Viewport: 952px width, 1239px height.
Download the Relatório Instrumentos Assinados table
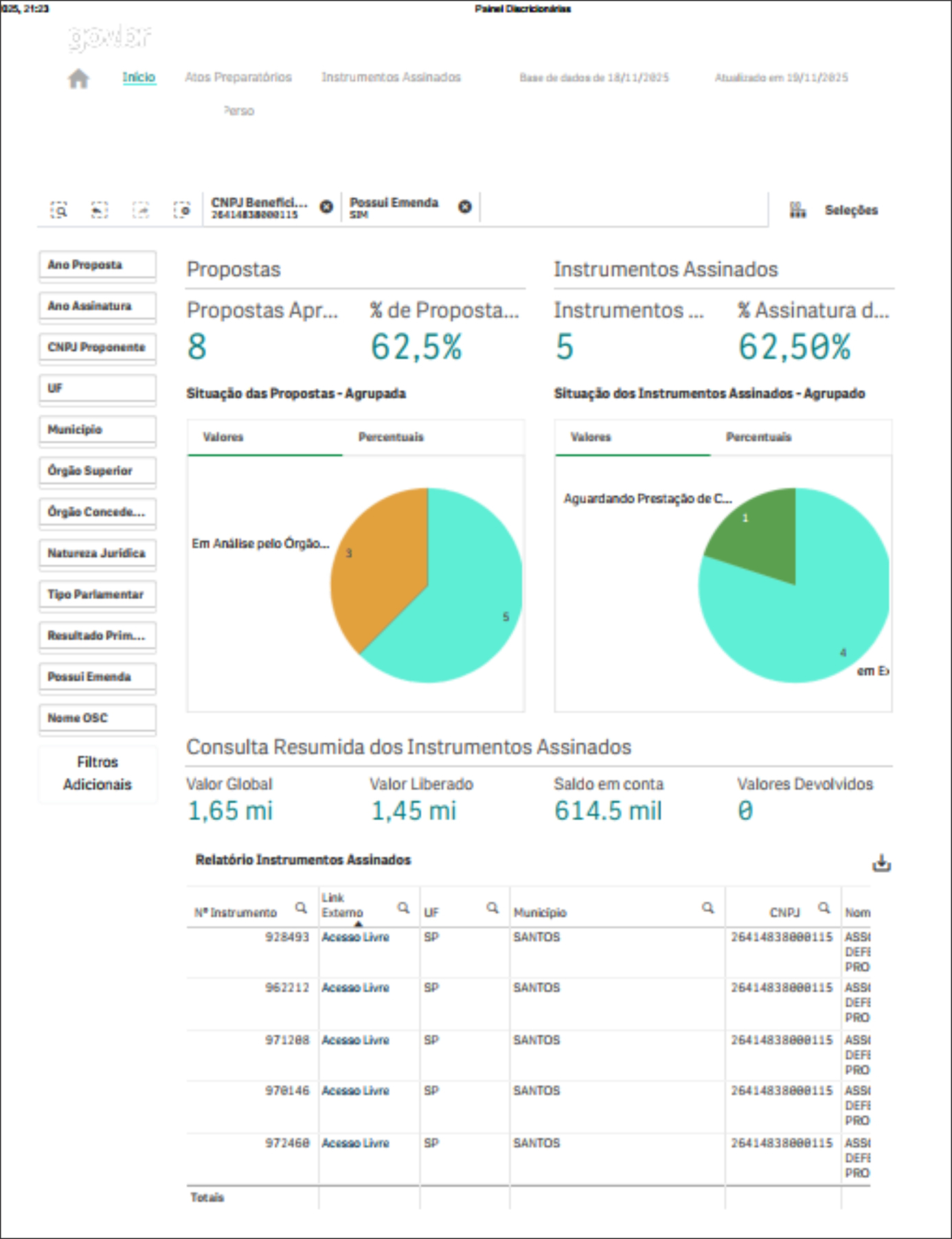(881, 863)
